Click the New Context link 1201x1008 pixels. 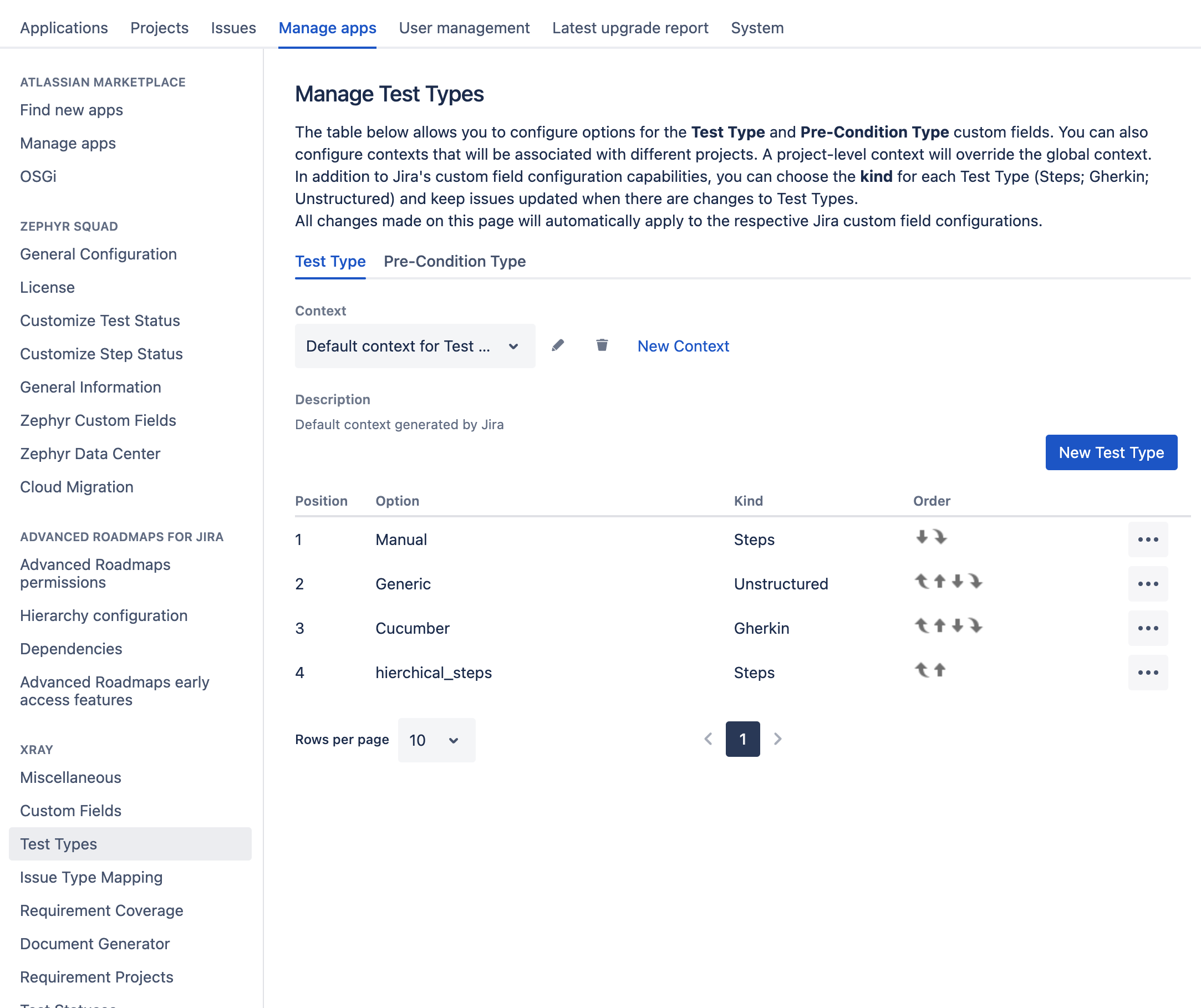coord(683,346)
